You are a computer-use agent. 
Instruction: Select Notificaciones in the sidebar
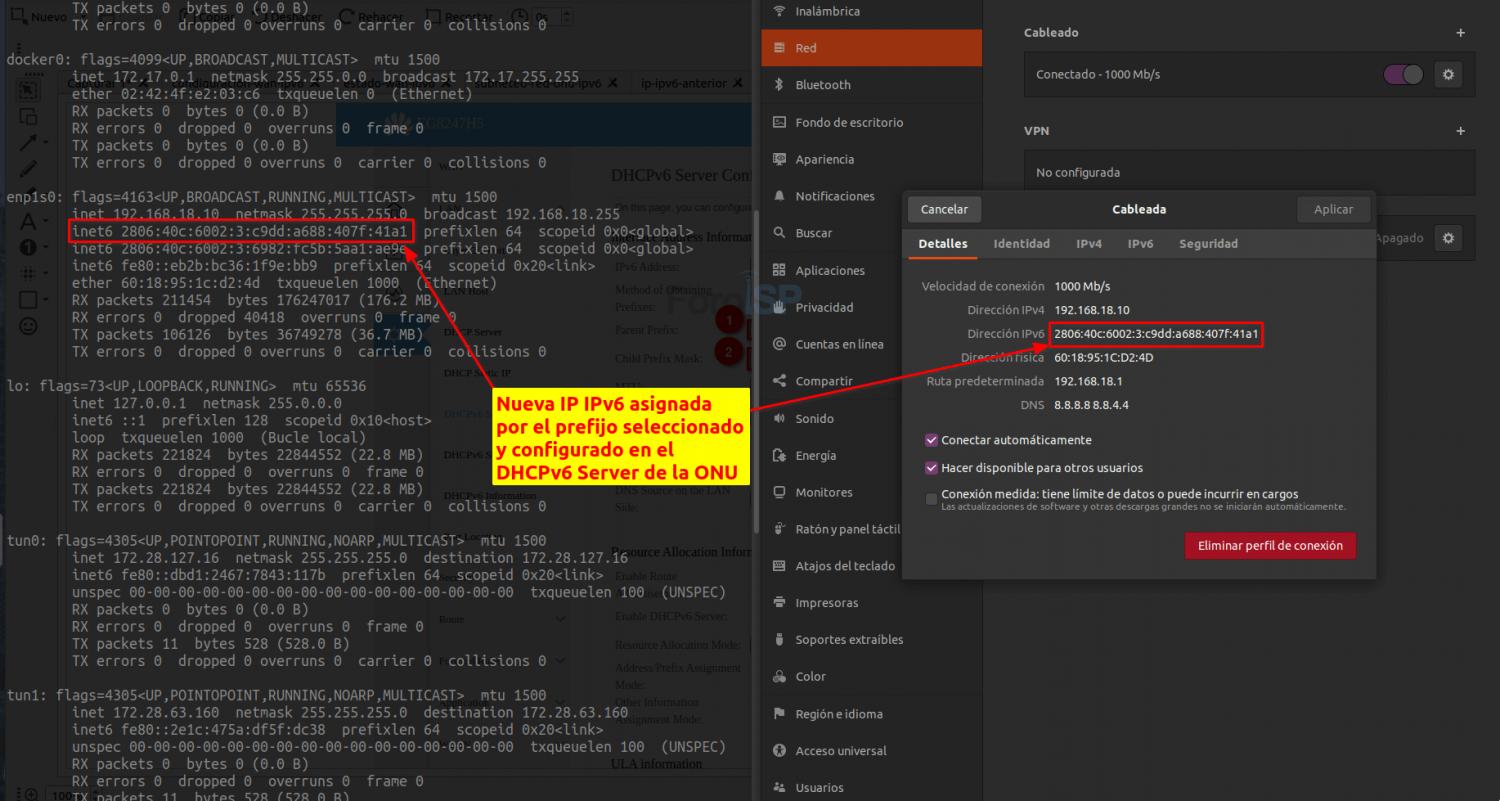click(834, 196)
